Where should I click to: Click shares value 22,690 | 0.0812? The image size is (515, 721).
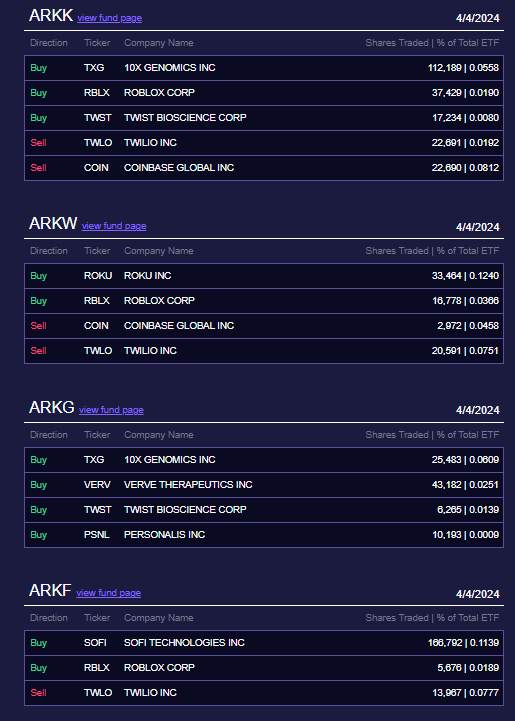(465, 167)
